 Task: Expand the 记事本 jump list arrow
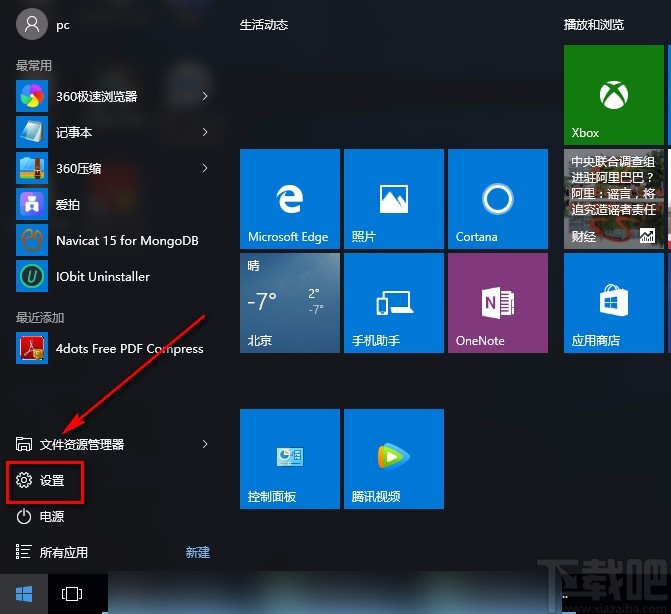point(205,132)
